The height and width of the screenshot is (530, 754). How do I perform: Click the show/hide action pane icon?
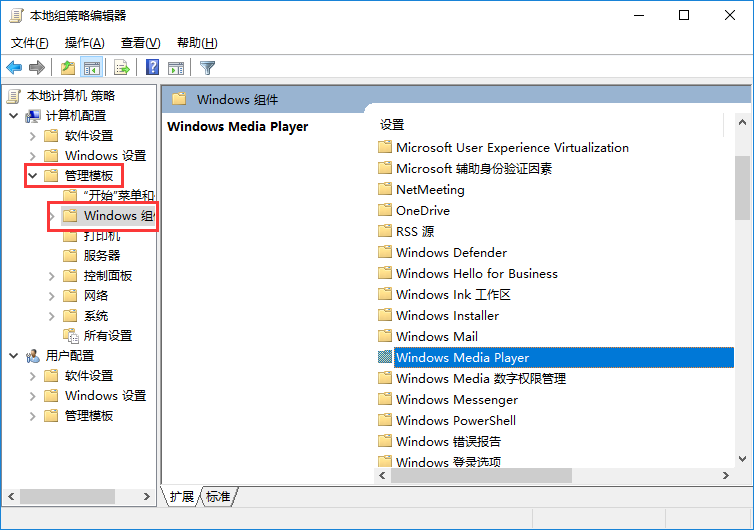[176, 68]
